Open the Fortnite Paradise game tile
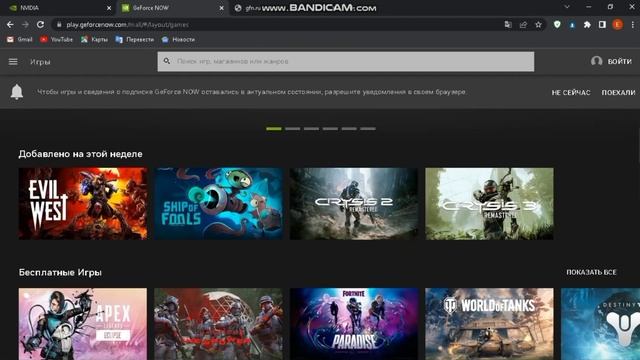 354,324
